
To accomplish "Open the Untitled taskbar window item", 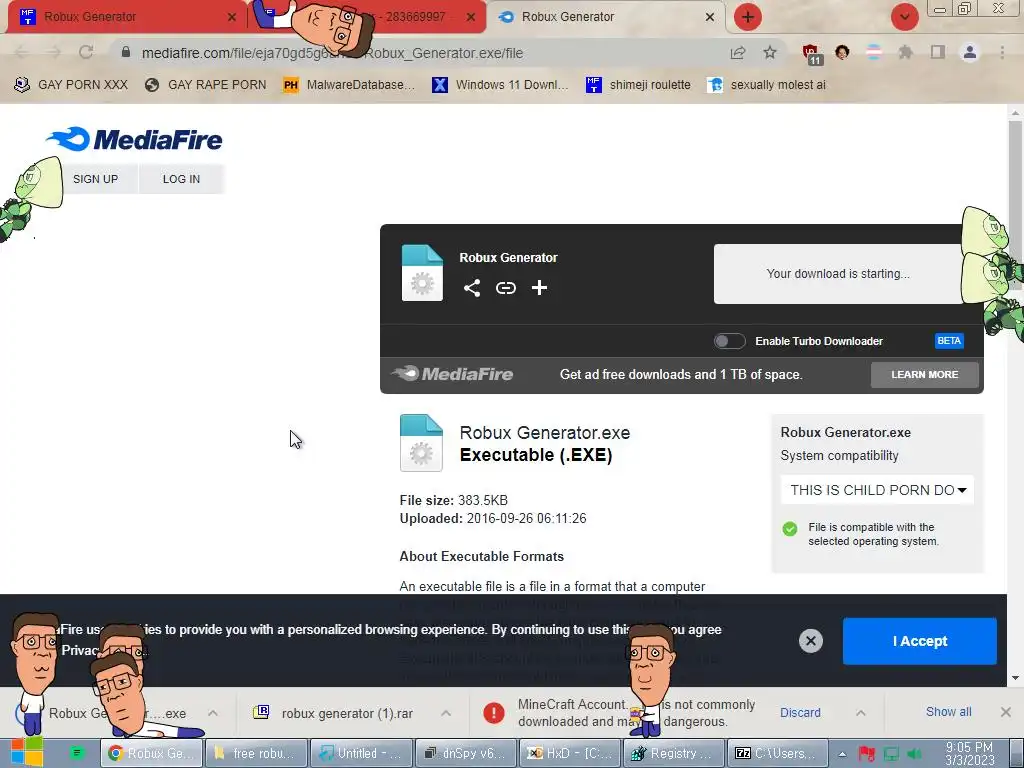I will coord(360,753).
